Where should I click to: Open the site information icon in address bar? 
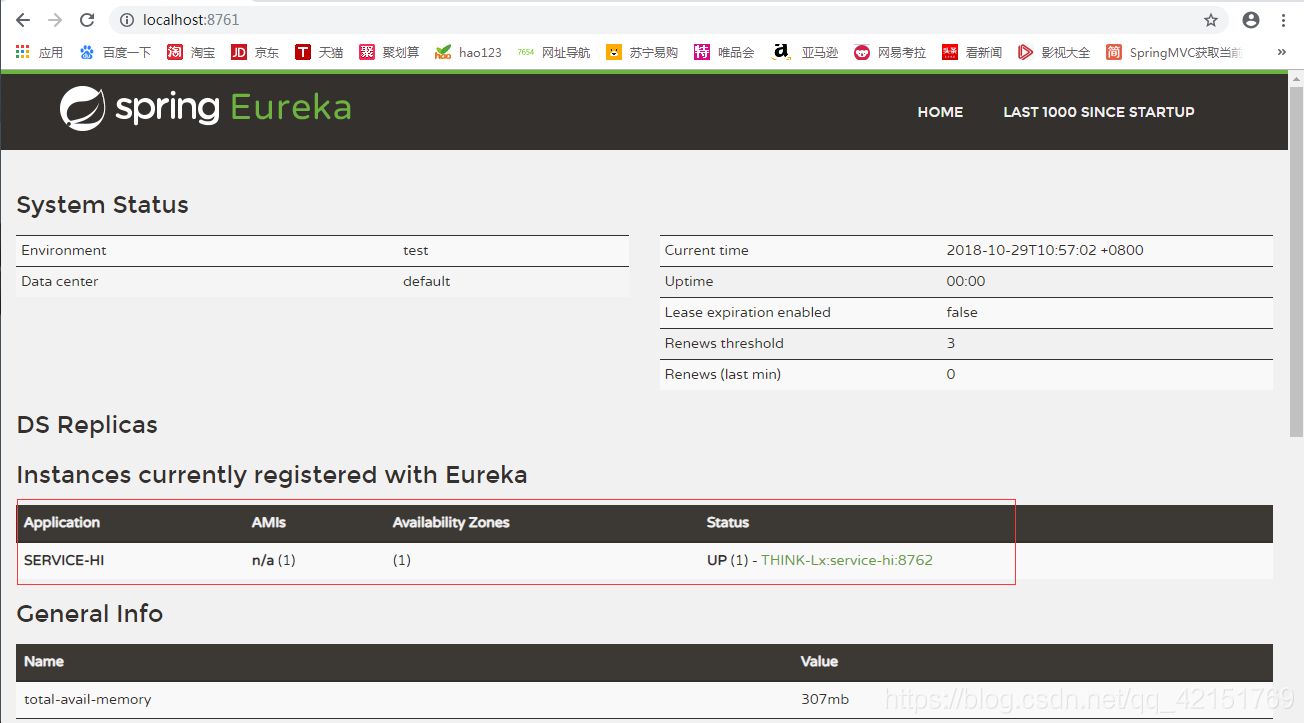[x=126, y=20]
